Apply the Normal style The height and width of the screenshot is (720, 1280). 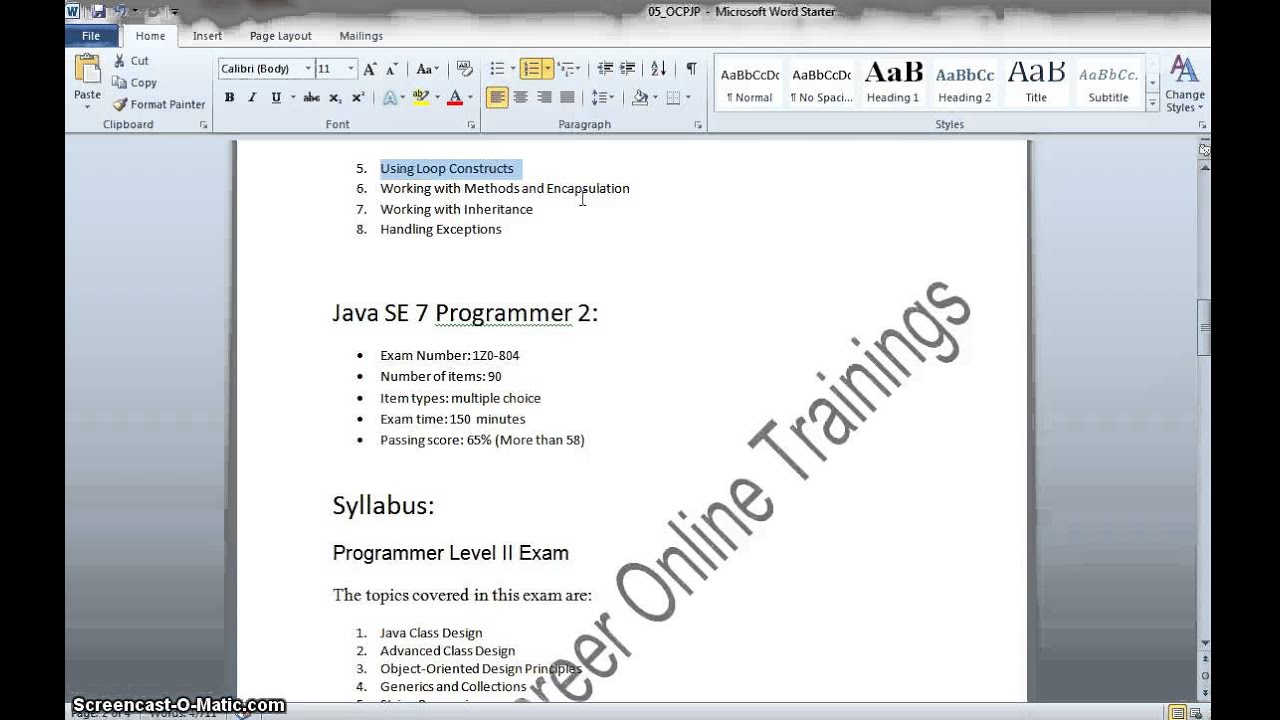(749, 83)
